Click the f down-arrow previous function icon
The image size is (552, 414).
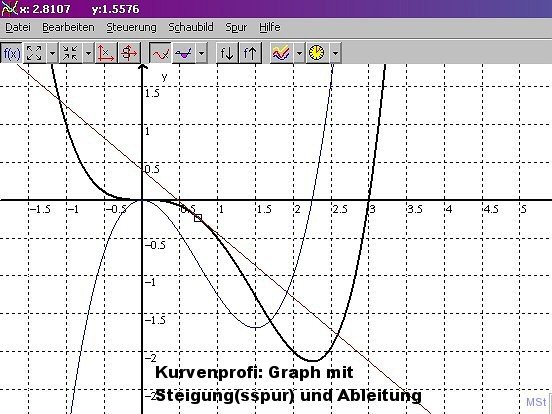click(x=227, y=53)
